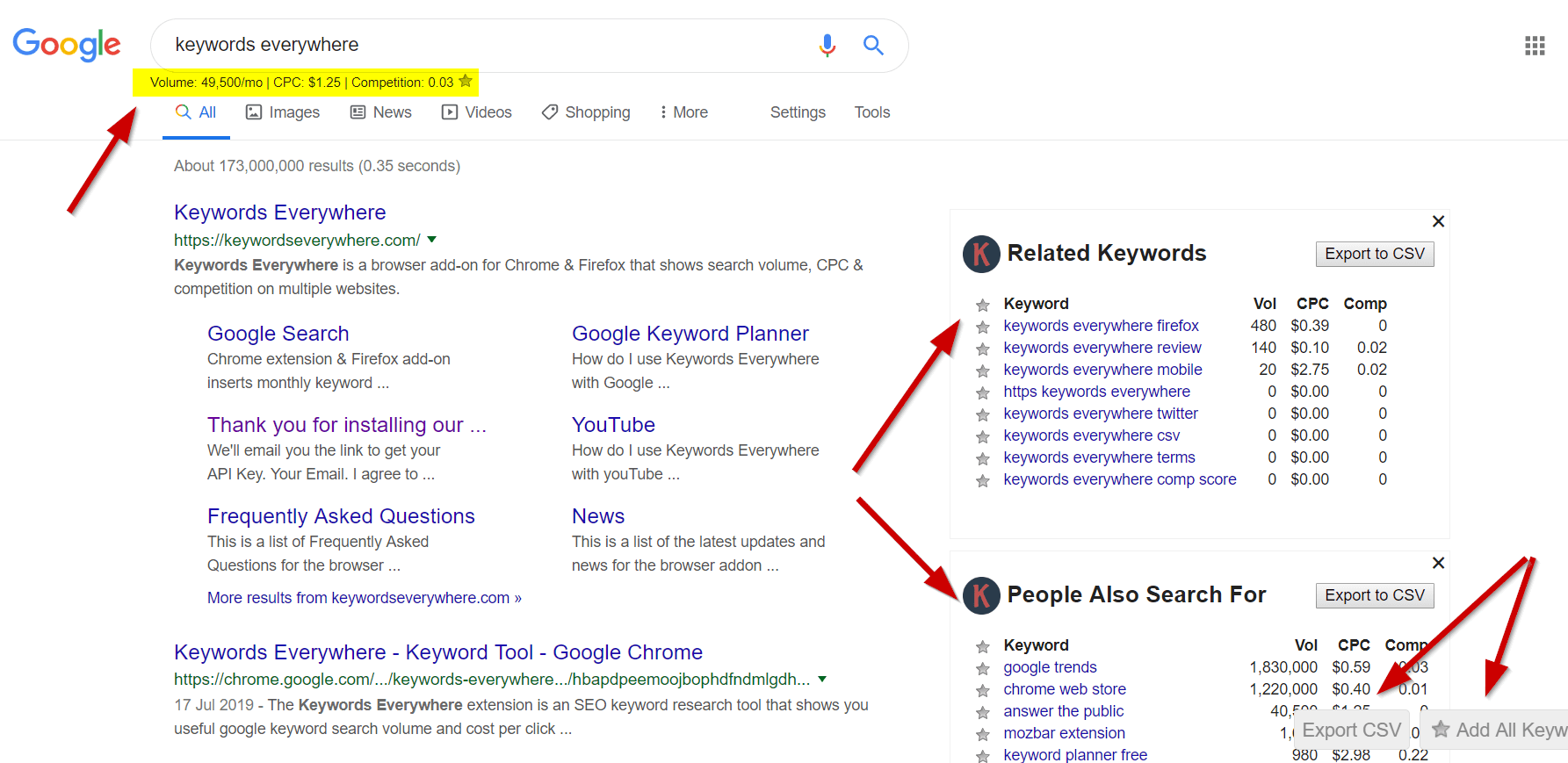1568x763 pixels.
Task: Click 'keywords everywhere firefox' keyword link
Action: pyautogui.click(x=1101, y=326)
